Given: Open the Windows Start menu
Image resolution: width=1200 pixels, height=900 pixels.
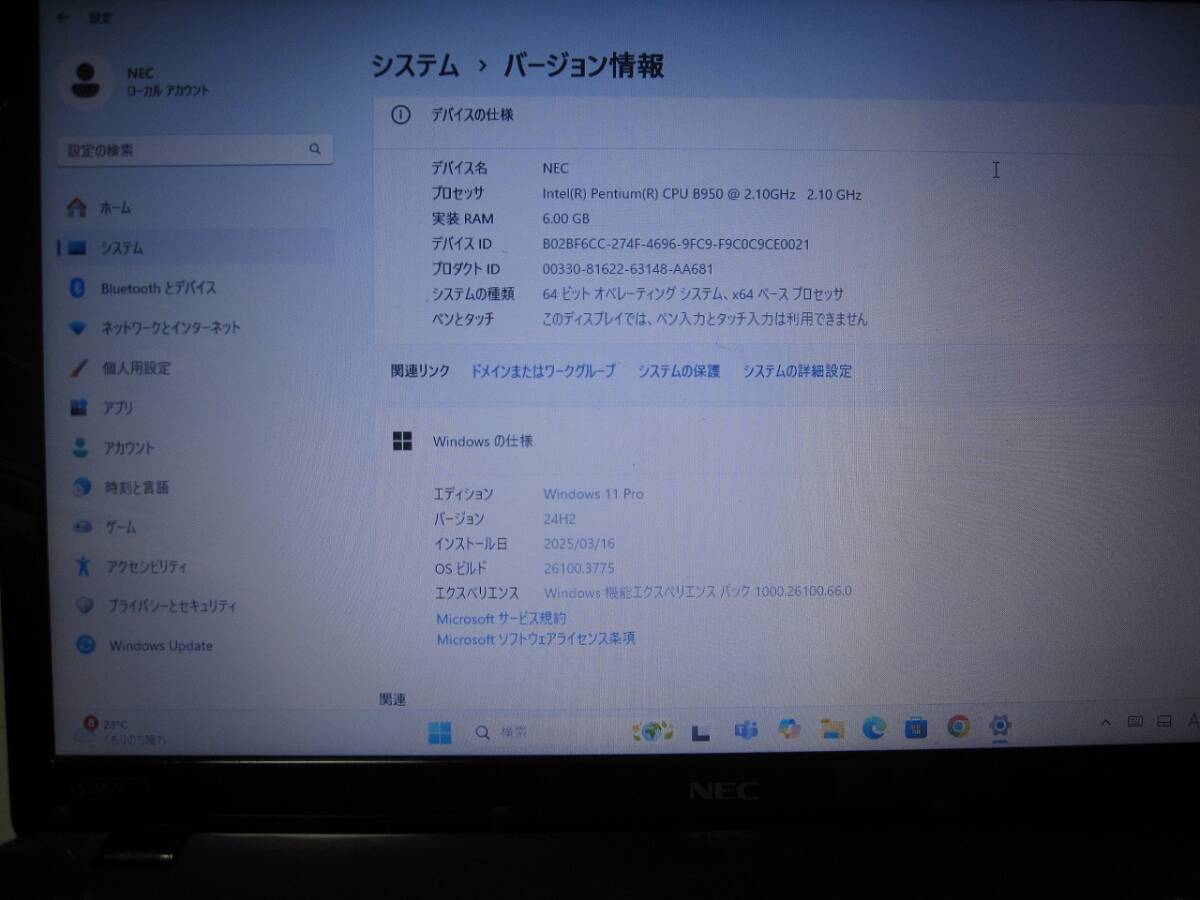Looking at the screenshot, I should point(440,732).
